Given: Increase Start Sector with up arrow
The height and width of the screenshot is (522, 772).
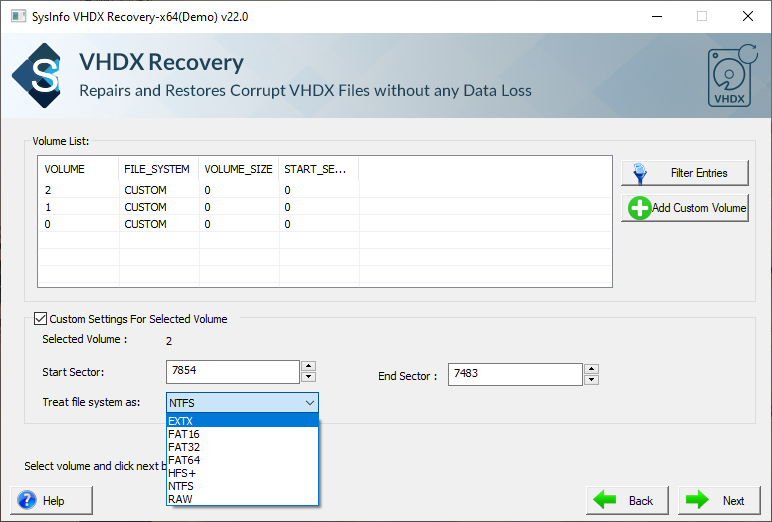Looking at the screenshot, I should 308,366.
